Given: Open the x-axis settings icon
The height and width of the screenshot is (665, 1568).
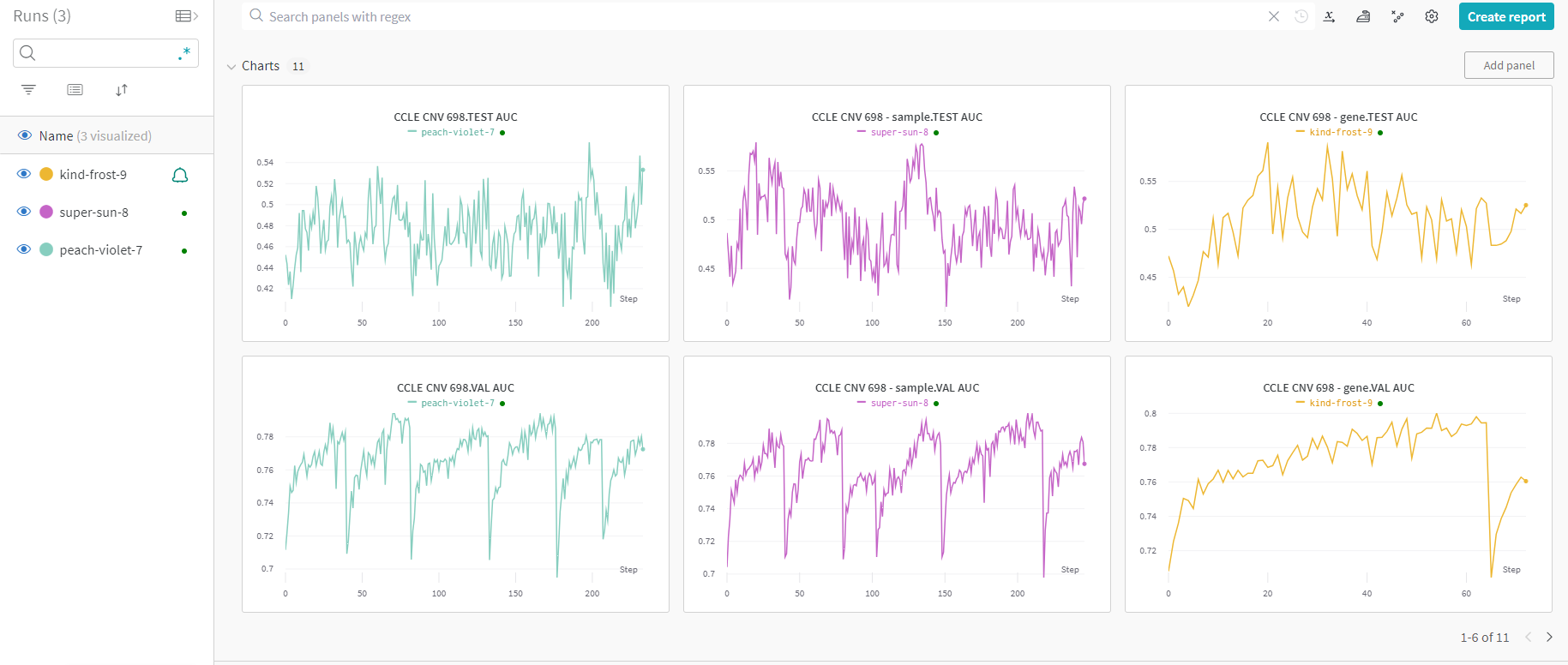Looking at the screenshot, I should [x=1329, y=16].
